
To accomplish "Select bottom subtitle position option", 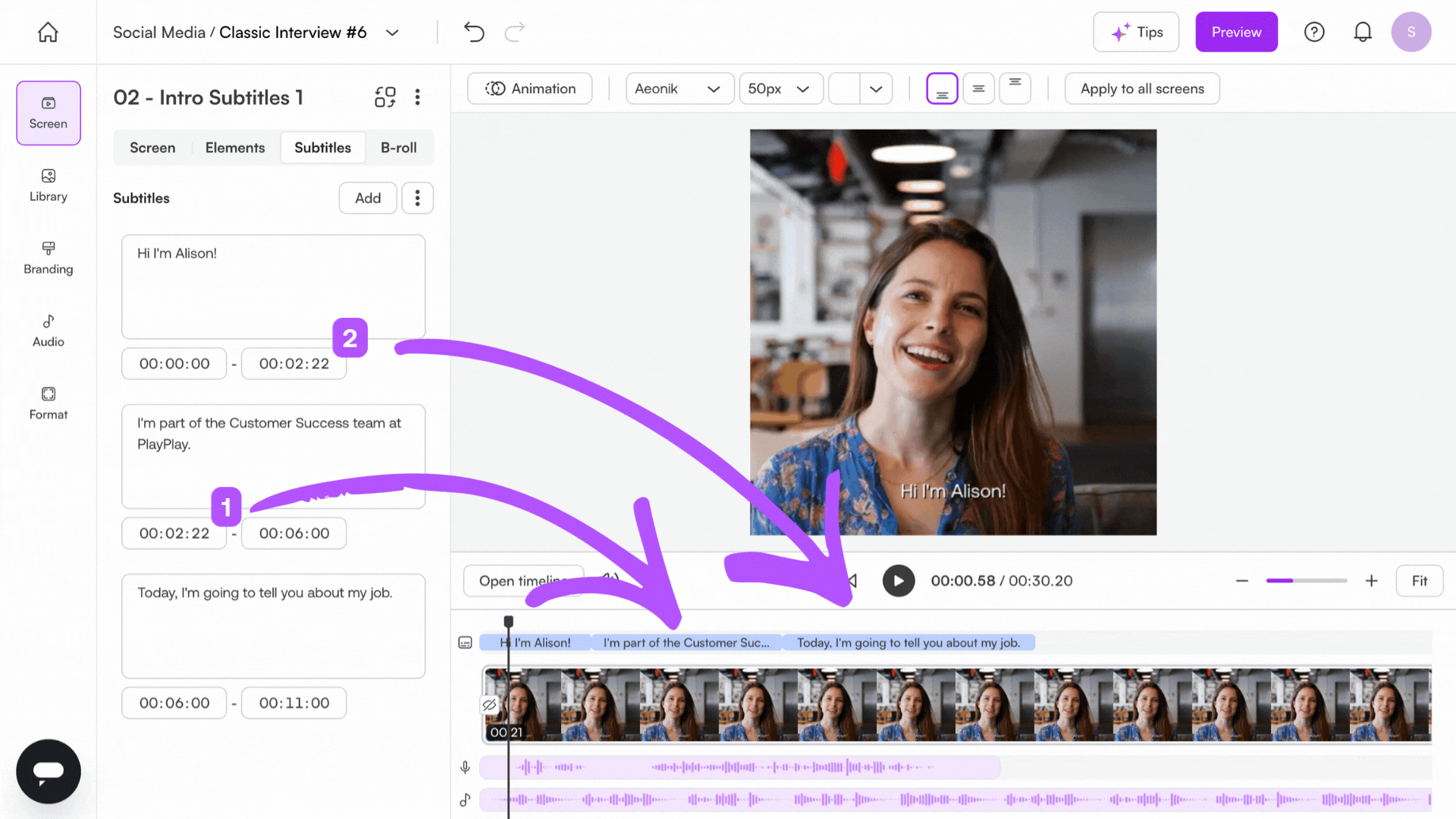I will [942, 89].
